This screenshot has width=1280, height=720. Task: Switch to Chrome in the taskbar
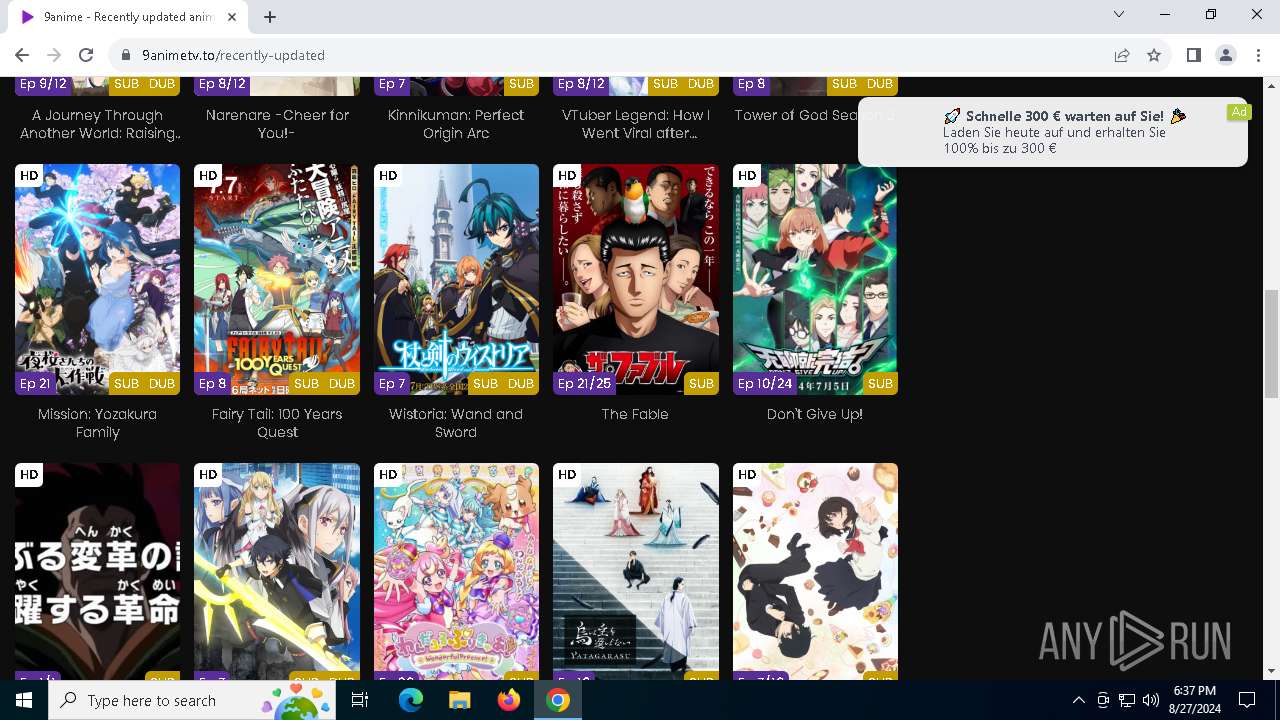(558, 700)
